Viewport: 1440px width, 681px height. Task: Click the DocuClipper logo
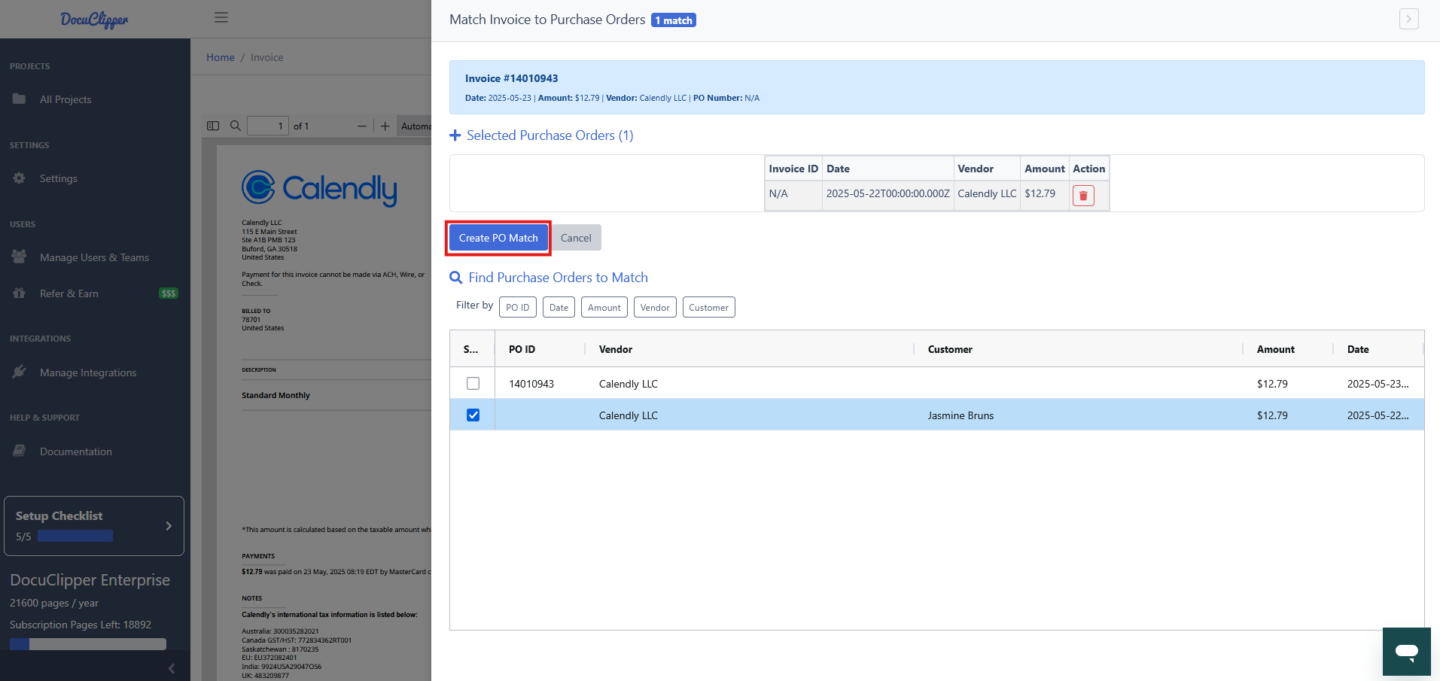click(94, 19)
